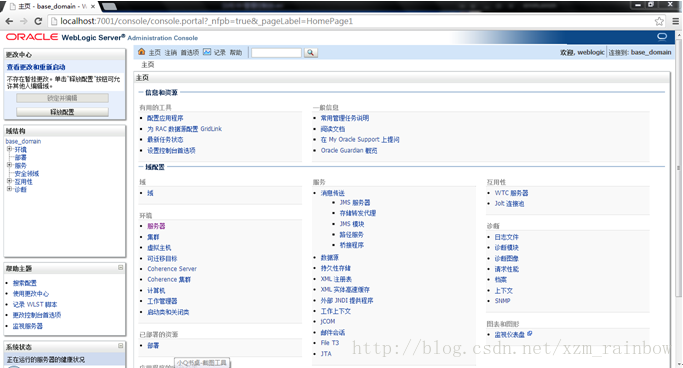Open the 设置控制台首选项 link
The image size is (683, 368).
click(171, 150)
